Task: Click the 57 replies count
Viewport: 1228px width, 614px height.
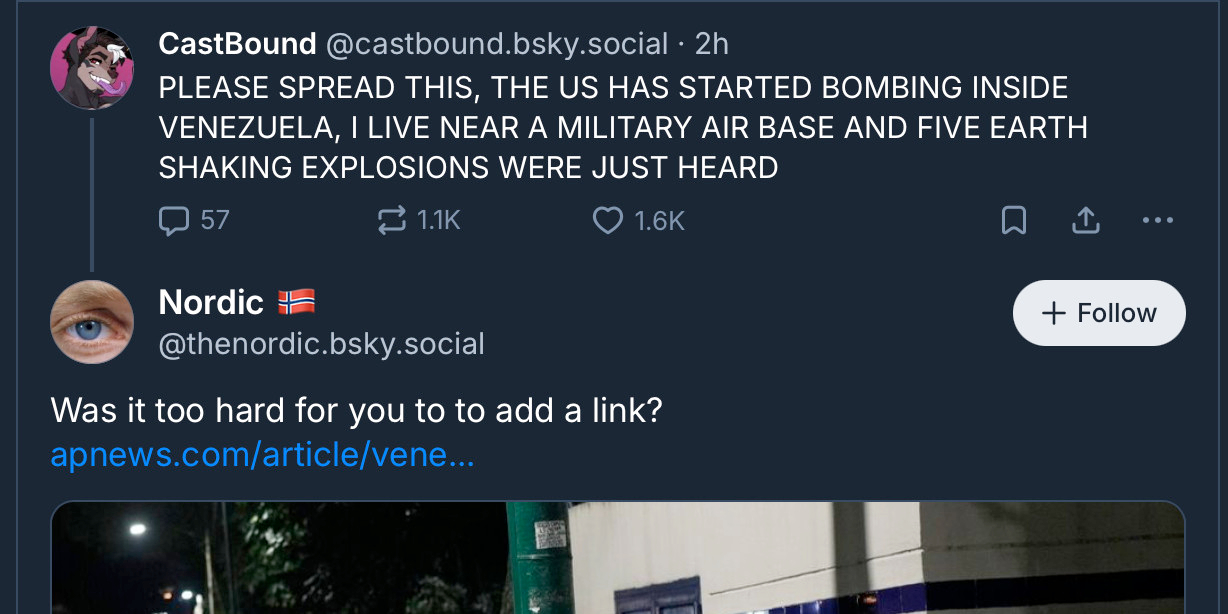Action: click(215, 220)
